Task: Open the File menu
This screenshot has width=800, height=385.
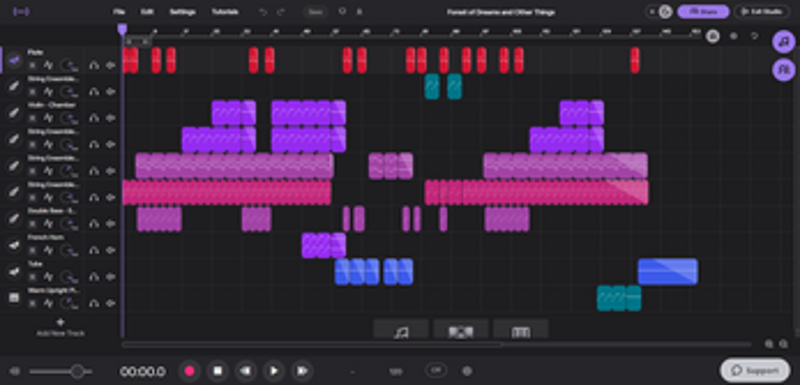Action: (x=119, y=12)
